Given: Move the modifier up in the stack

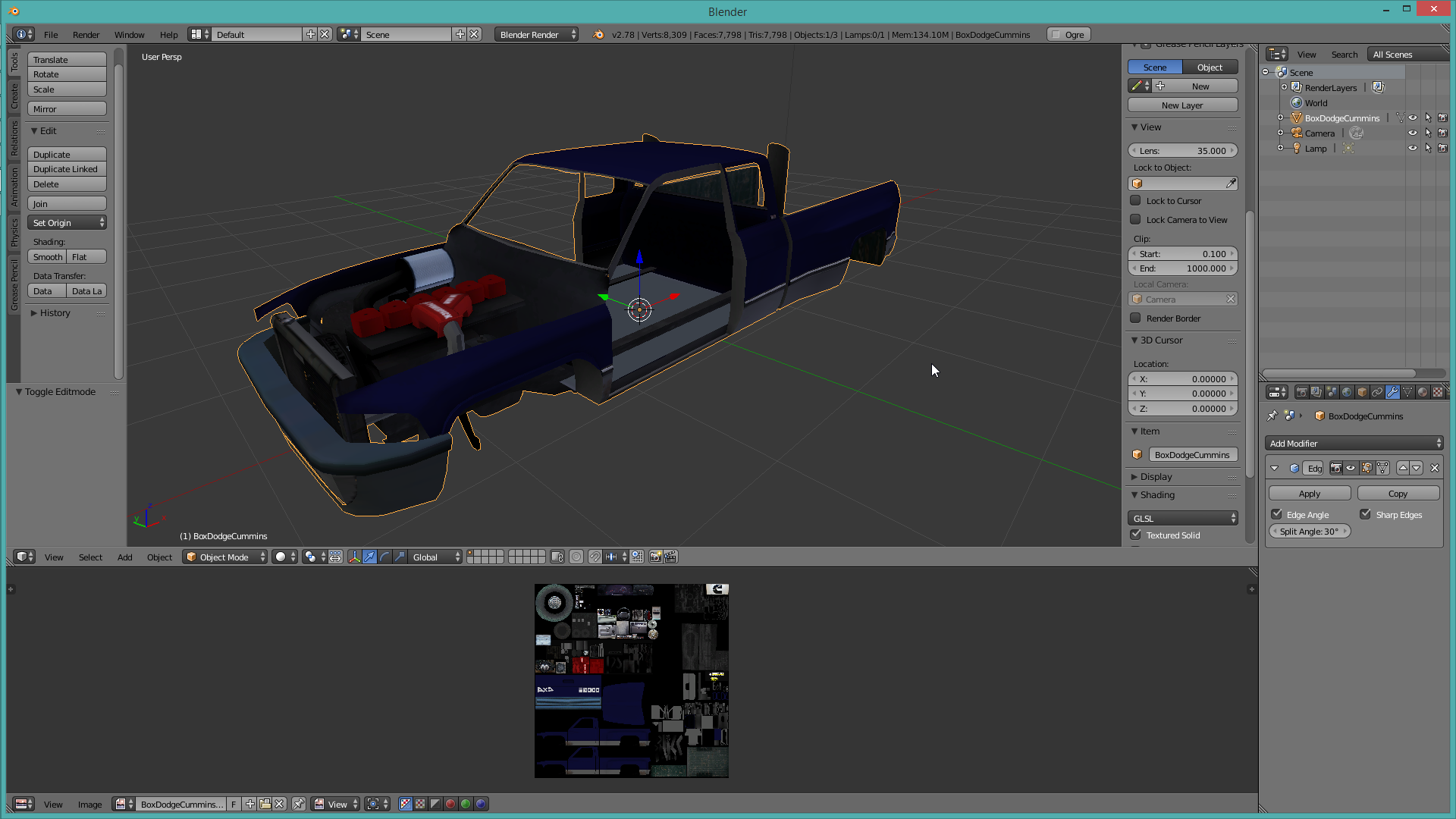Looking at the screenshot, I should point(1403,469).
